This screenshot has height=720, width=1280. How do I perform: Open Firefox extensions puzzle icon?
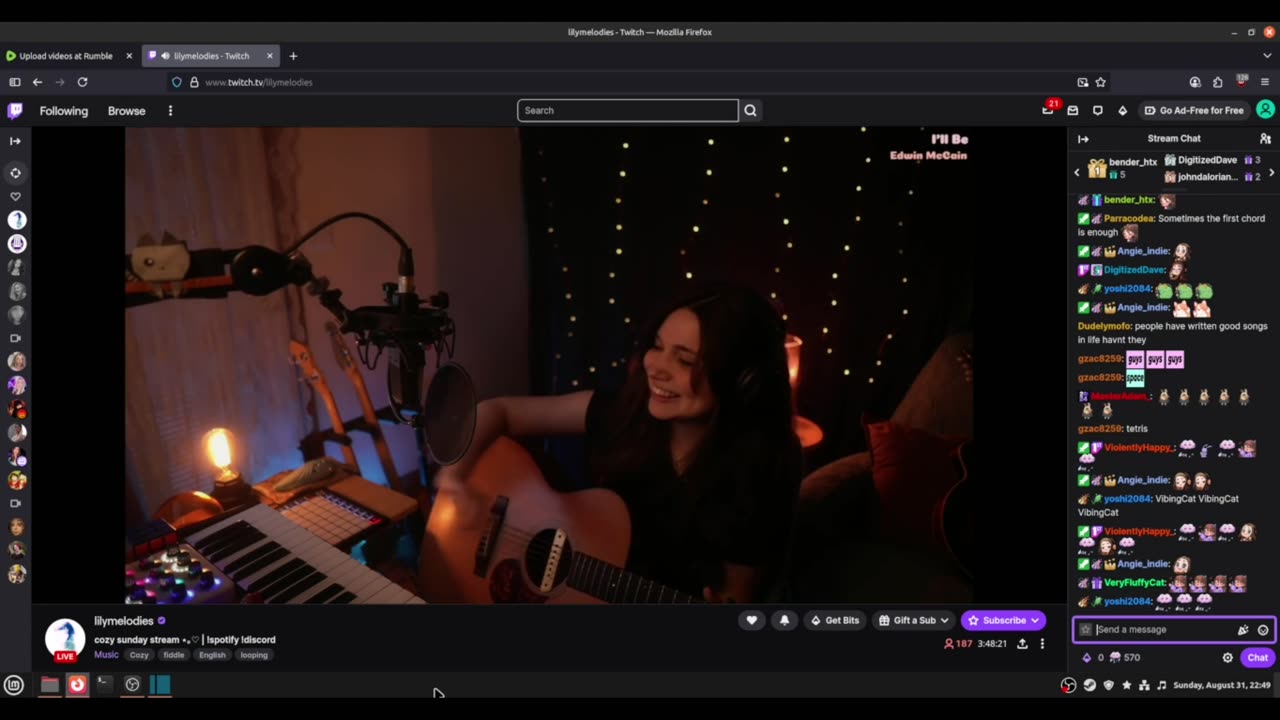(1218, 82)
